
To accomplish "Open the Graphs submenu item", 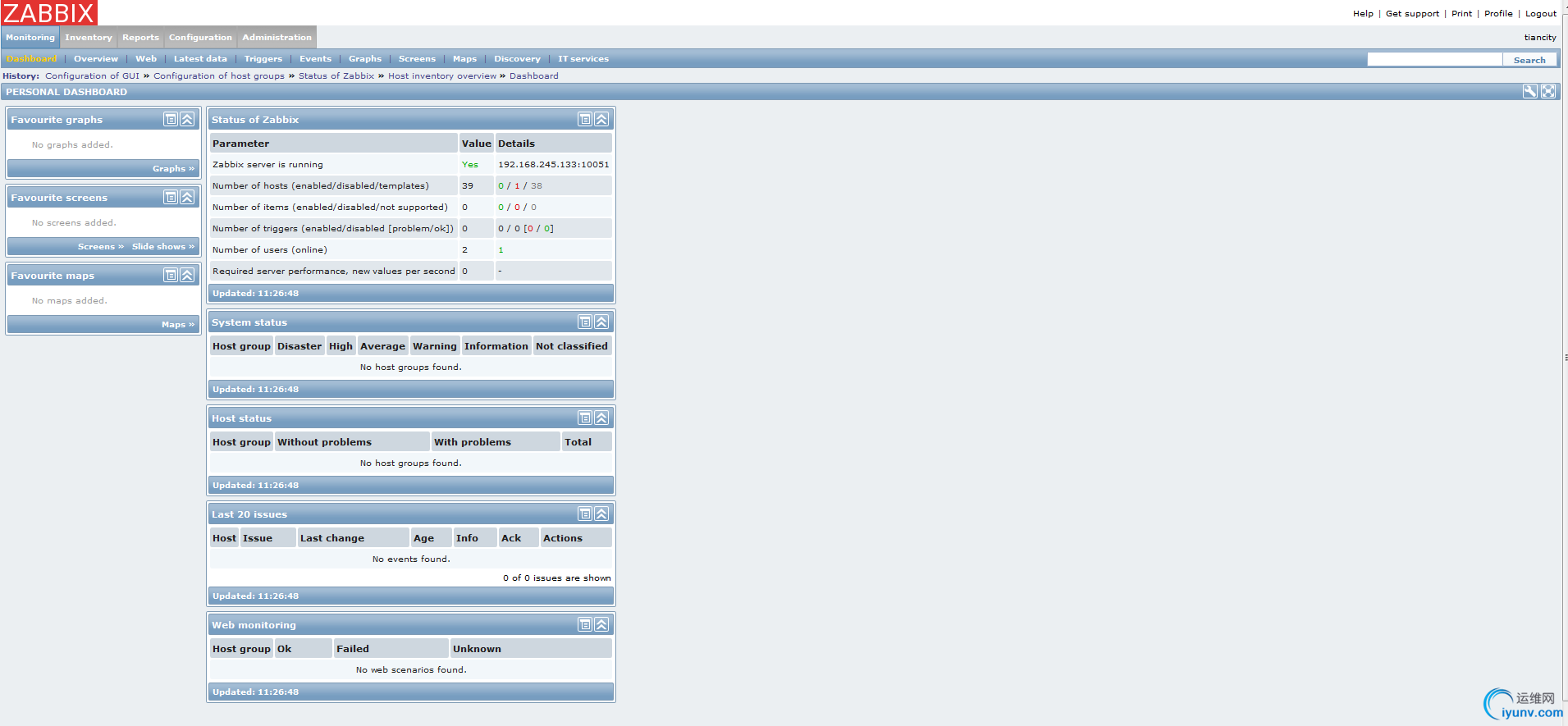I will (365, 59).
